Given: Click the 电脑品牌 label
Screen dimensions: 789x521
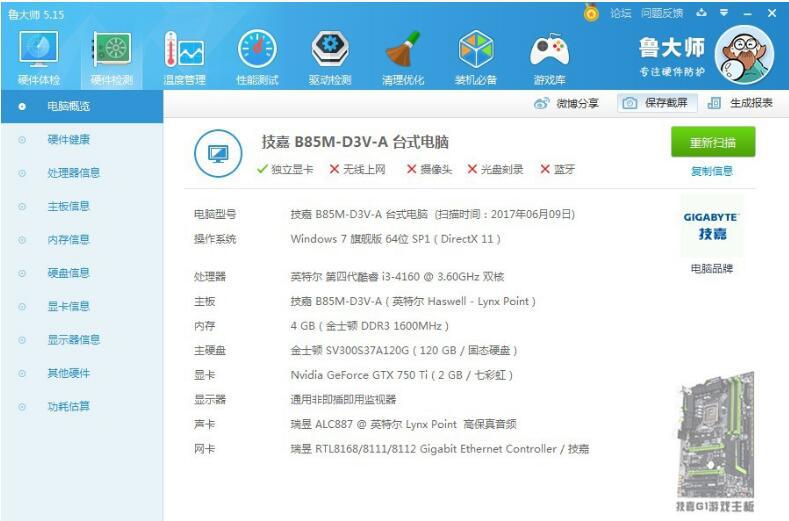Looking at the screenshot, I should point(712,268).
